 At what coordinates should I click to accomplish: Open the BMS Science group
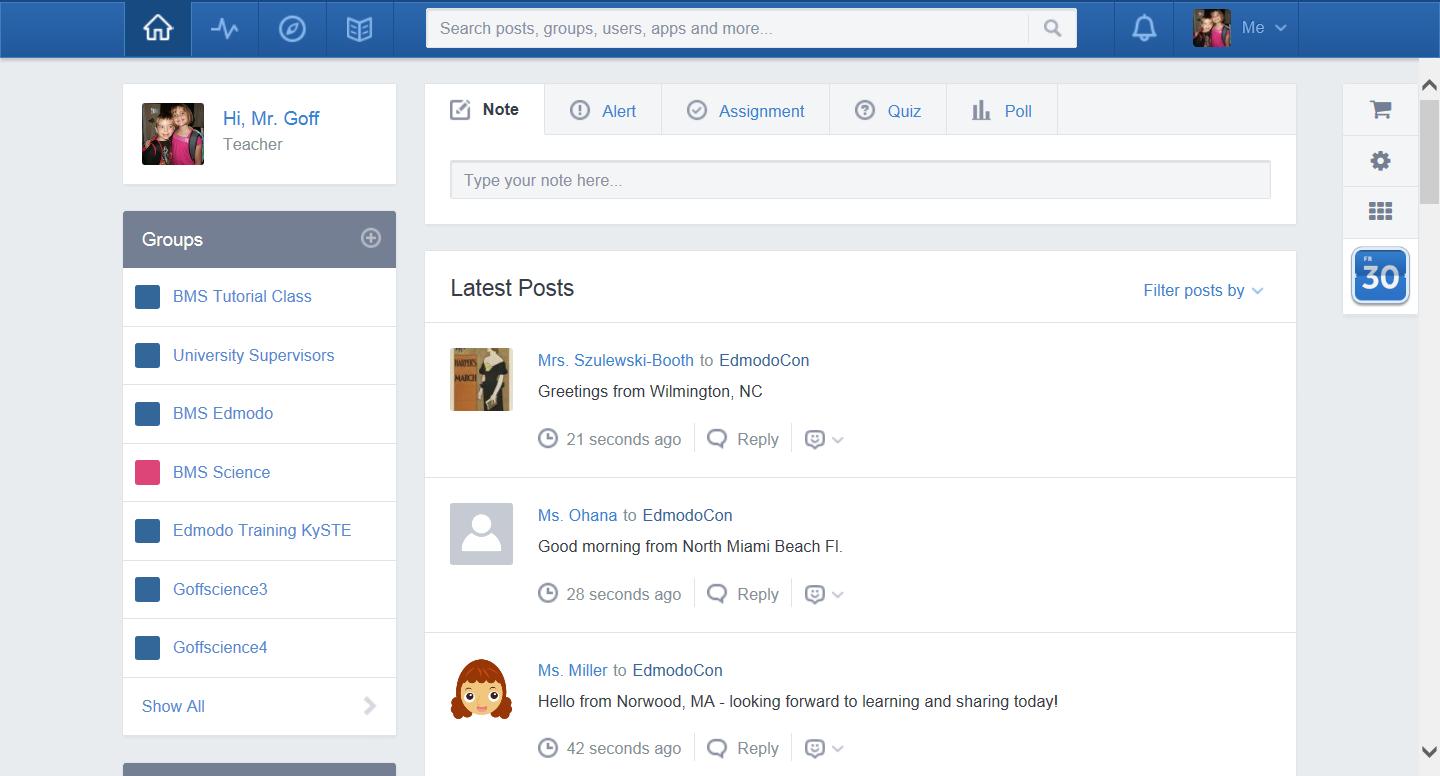coord(221,472)
